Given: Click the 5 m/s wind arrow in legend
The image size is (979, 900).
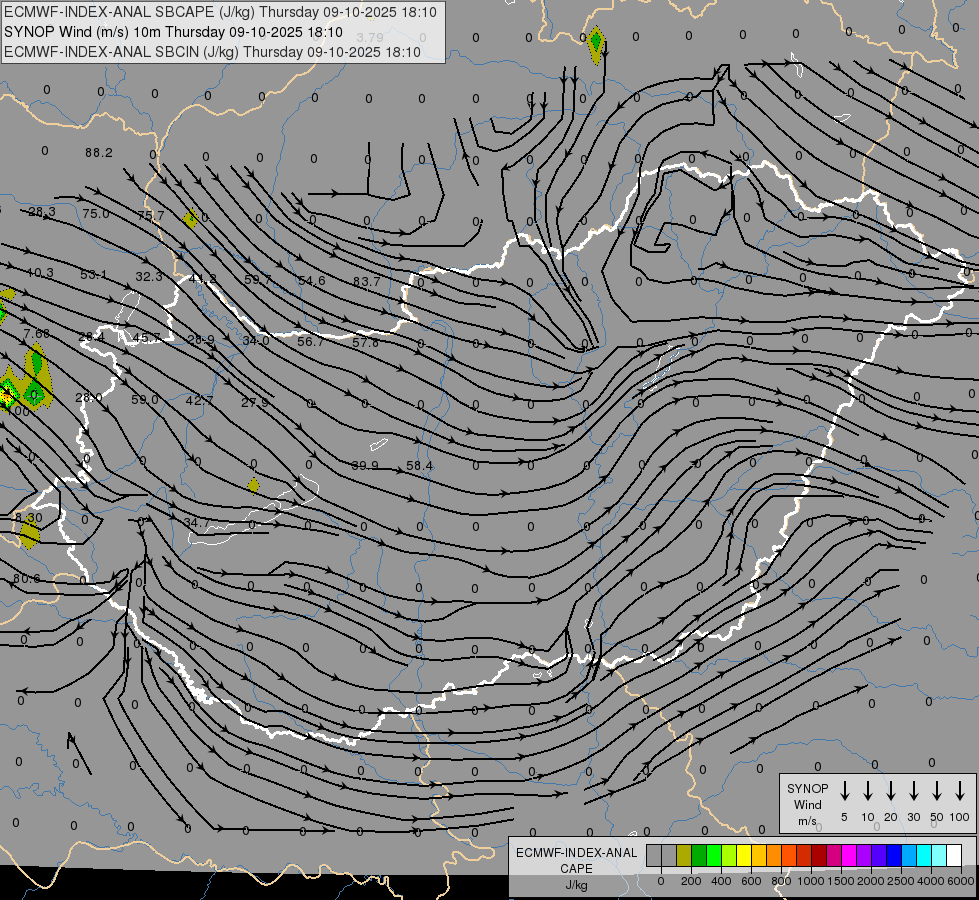Looking at the screenshot, I should [845, 791].
